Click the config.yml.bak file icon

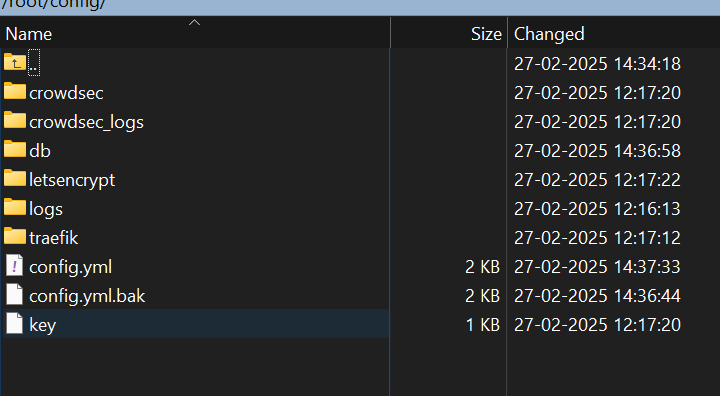point(14,294)
